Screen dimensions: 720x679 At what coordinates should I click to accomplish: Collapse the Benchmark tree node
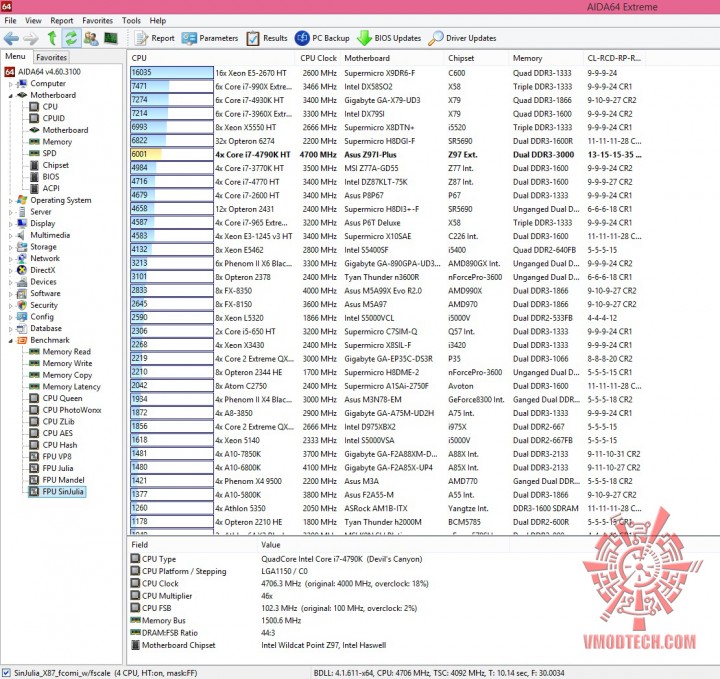(11, 341)
